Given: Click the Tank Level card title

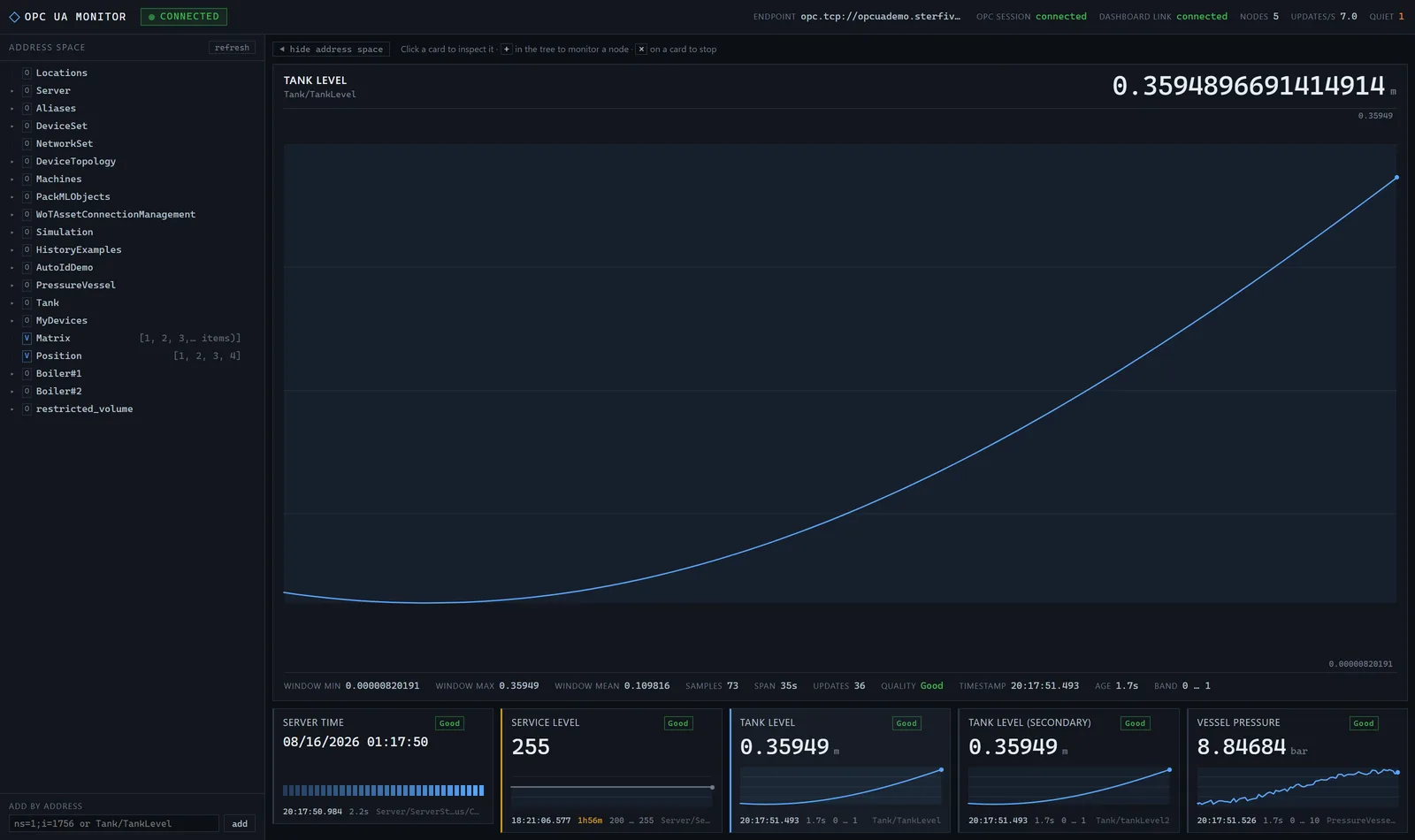Looking at the screenshot, I should tap(767, 722).
